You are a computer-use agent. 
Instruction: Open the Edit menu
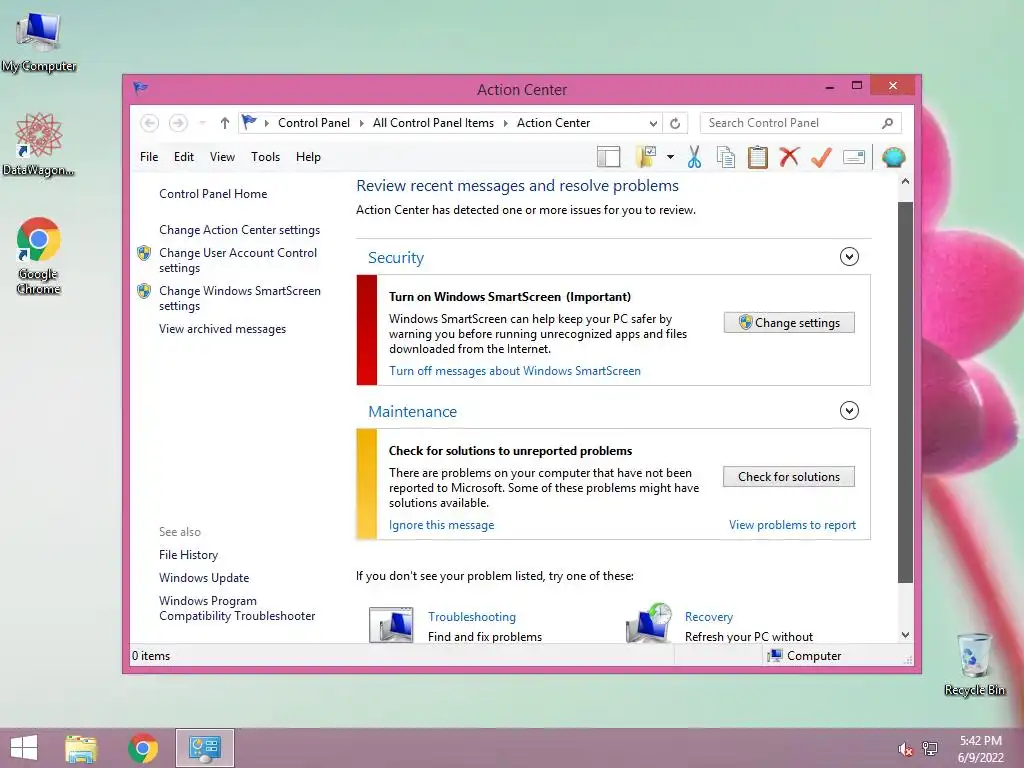coord(184,157)
